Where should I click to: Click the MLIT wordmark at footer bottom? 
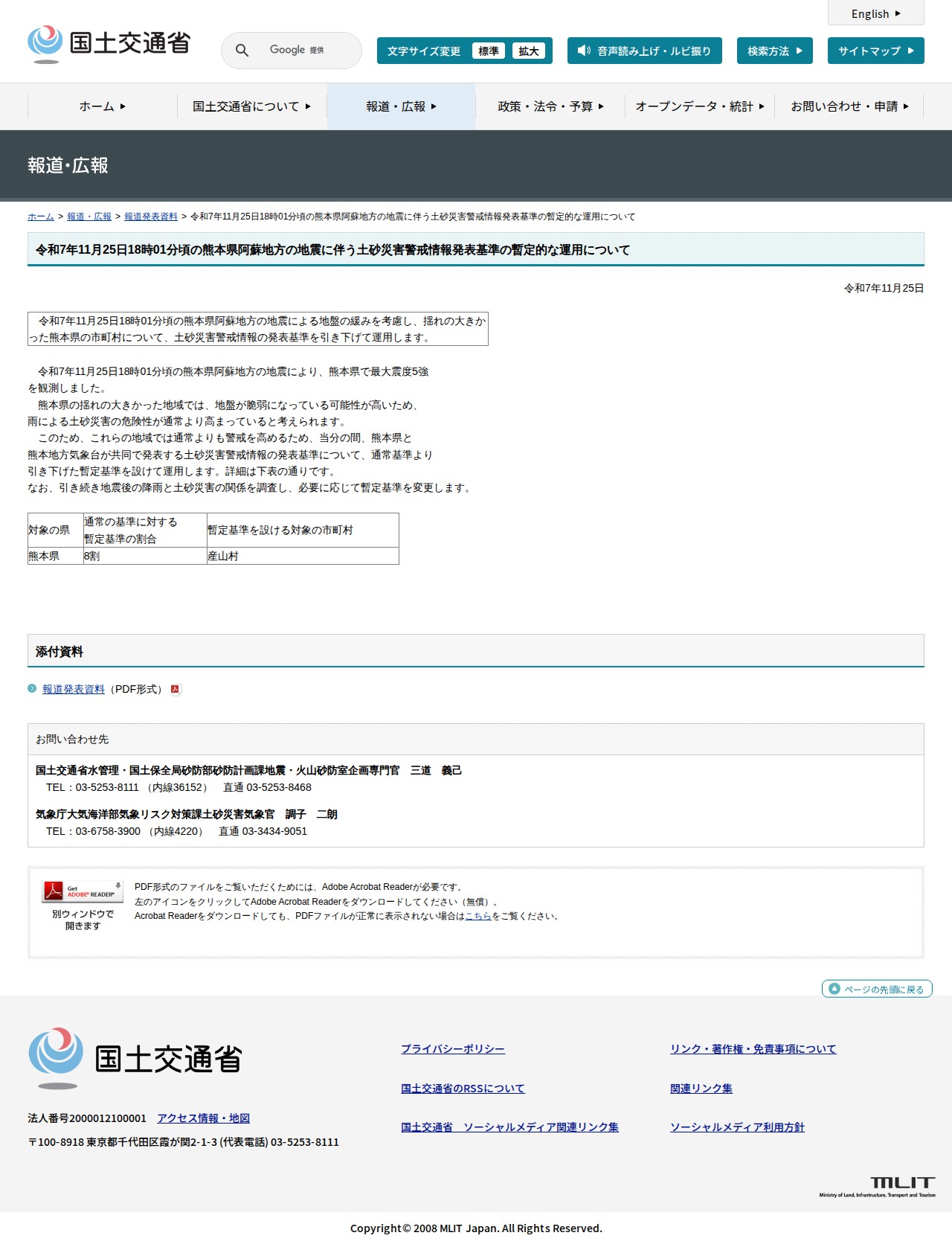click(878, 1187)
